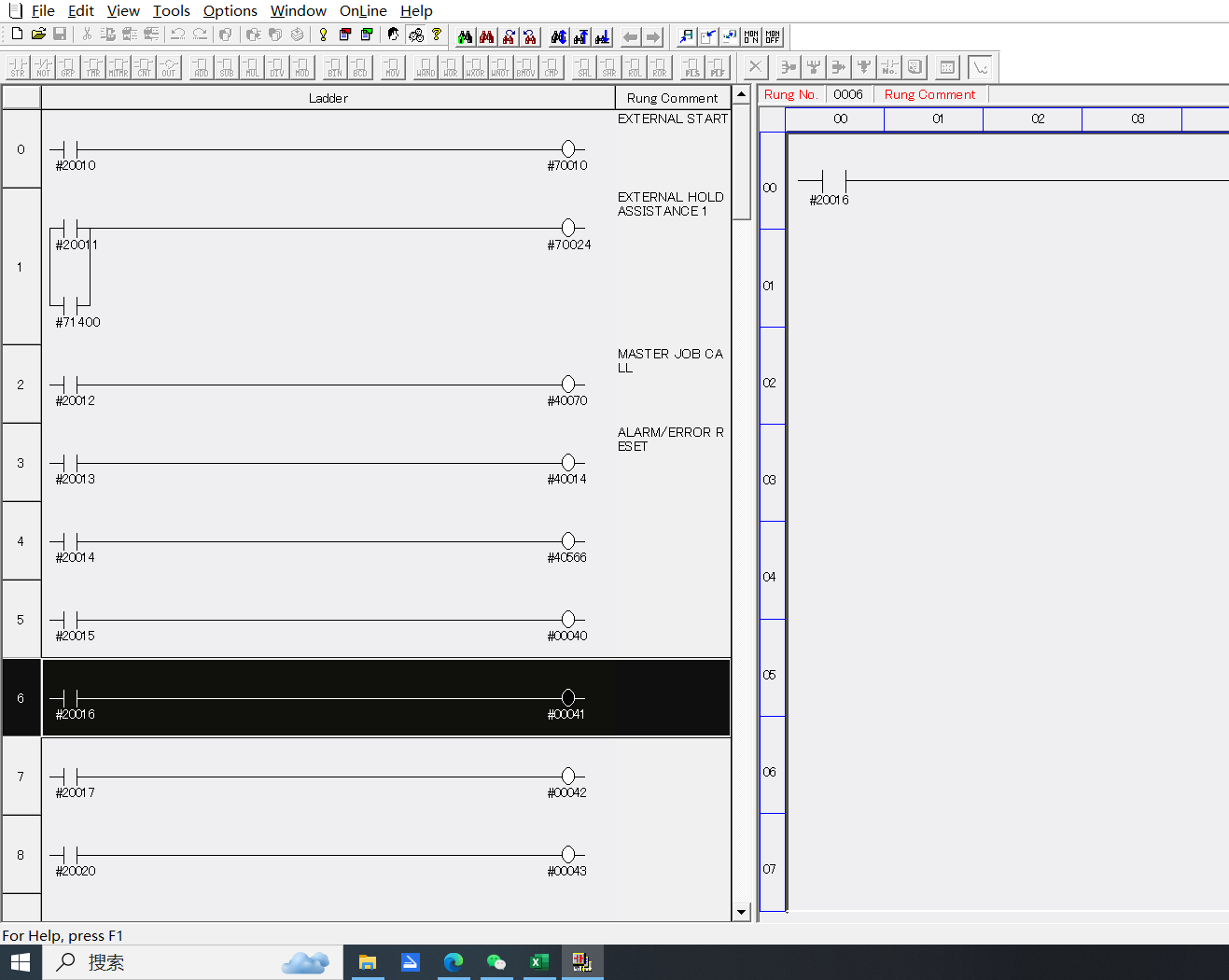Pick the CNT counter instruction icon

(144, 67)
